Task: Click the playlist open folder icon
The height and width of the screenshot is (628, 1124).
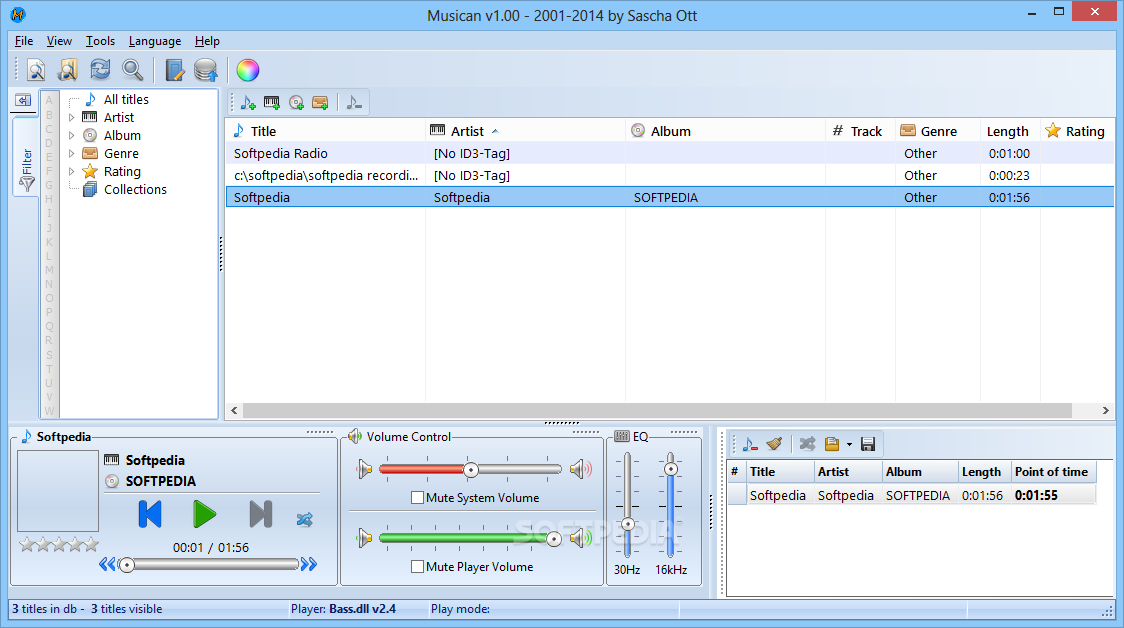Action: click(832, 444)
